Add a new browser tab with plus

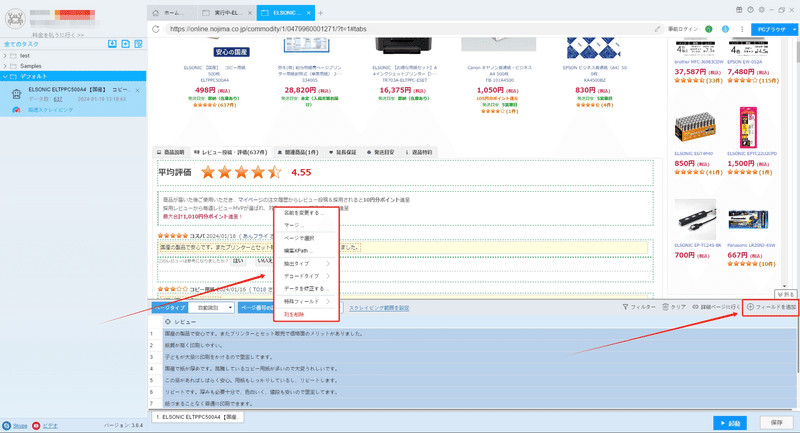pyautogui.click(x=320, y=13)
